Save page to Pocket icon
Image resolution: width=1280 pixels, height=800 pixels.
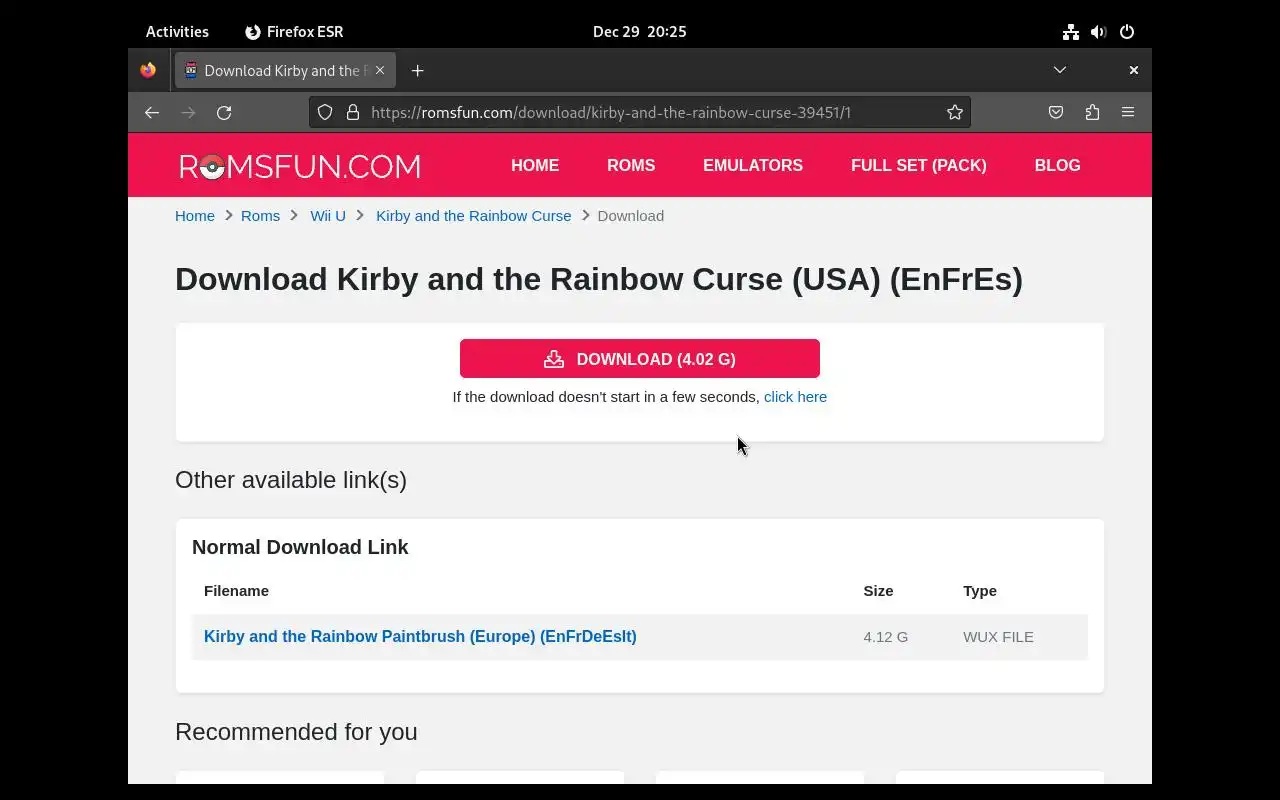1056,112
